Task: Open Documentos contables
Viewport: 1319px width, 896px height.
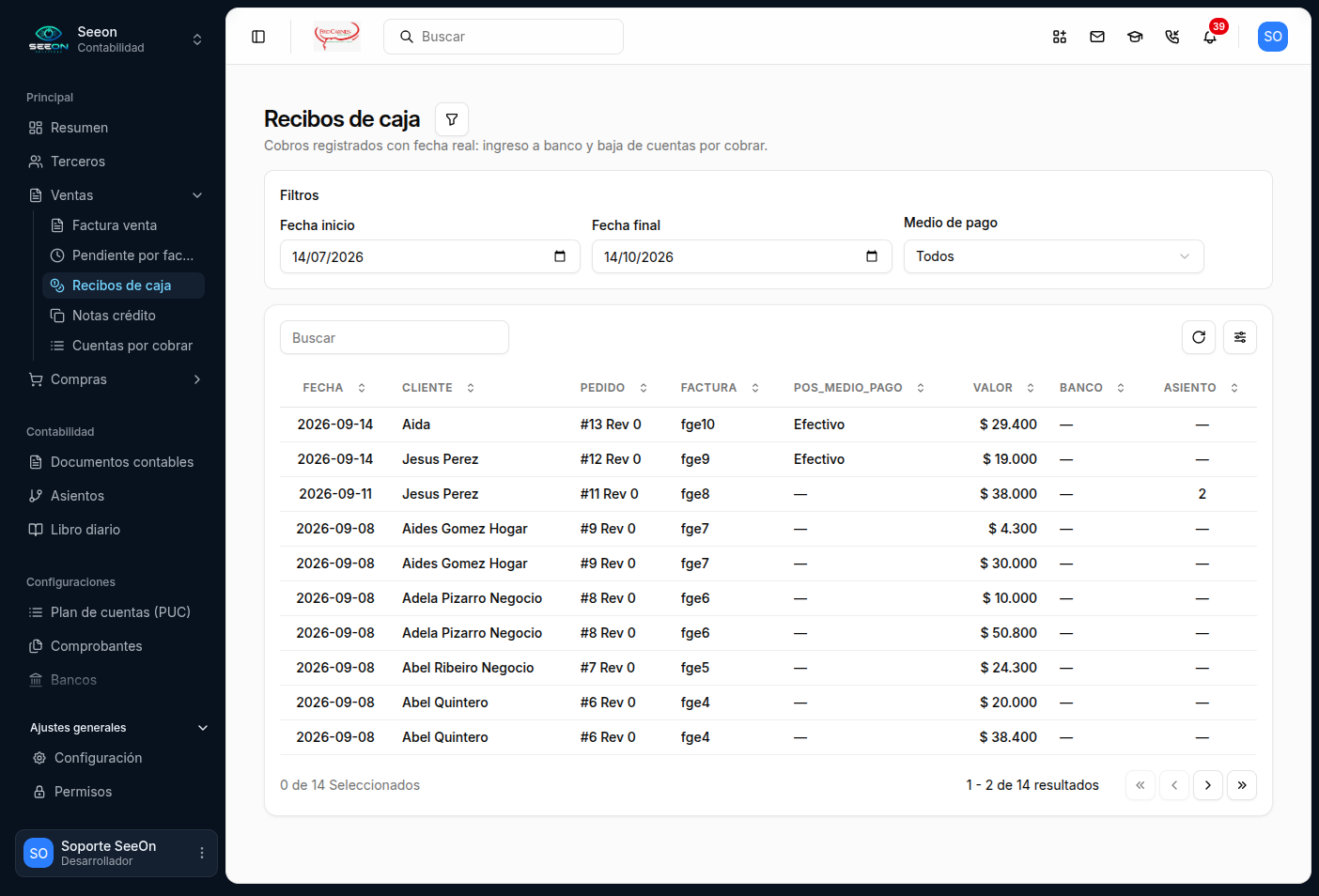Action: pos(116,462)
